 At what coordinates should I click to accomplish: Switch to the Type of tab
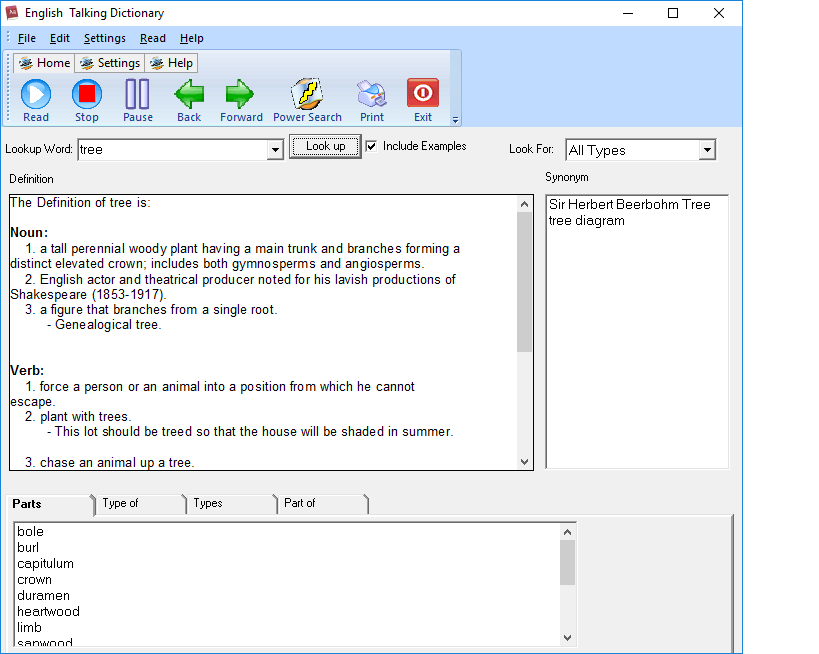140,504
